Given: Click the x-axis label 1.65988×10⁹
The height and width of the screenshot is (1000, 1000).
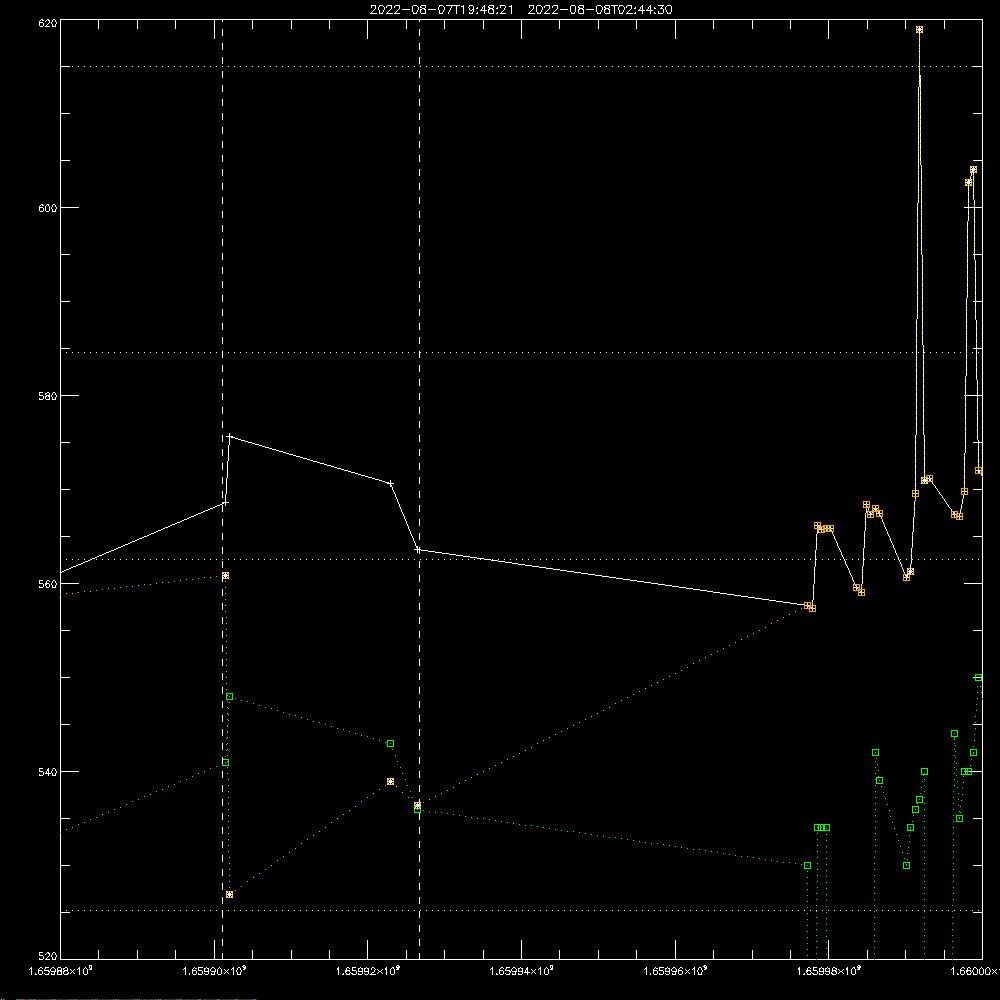Looking at the screenshot, I should (x=61, y=971).
